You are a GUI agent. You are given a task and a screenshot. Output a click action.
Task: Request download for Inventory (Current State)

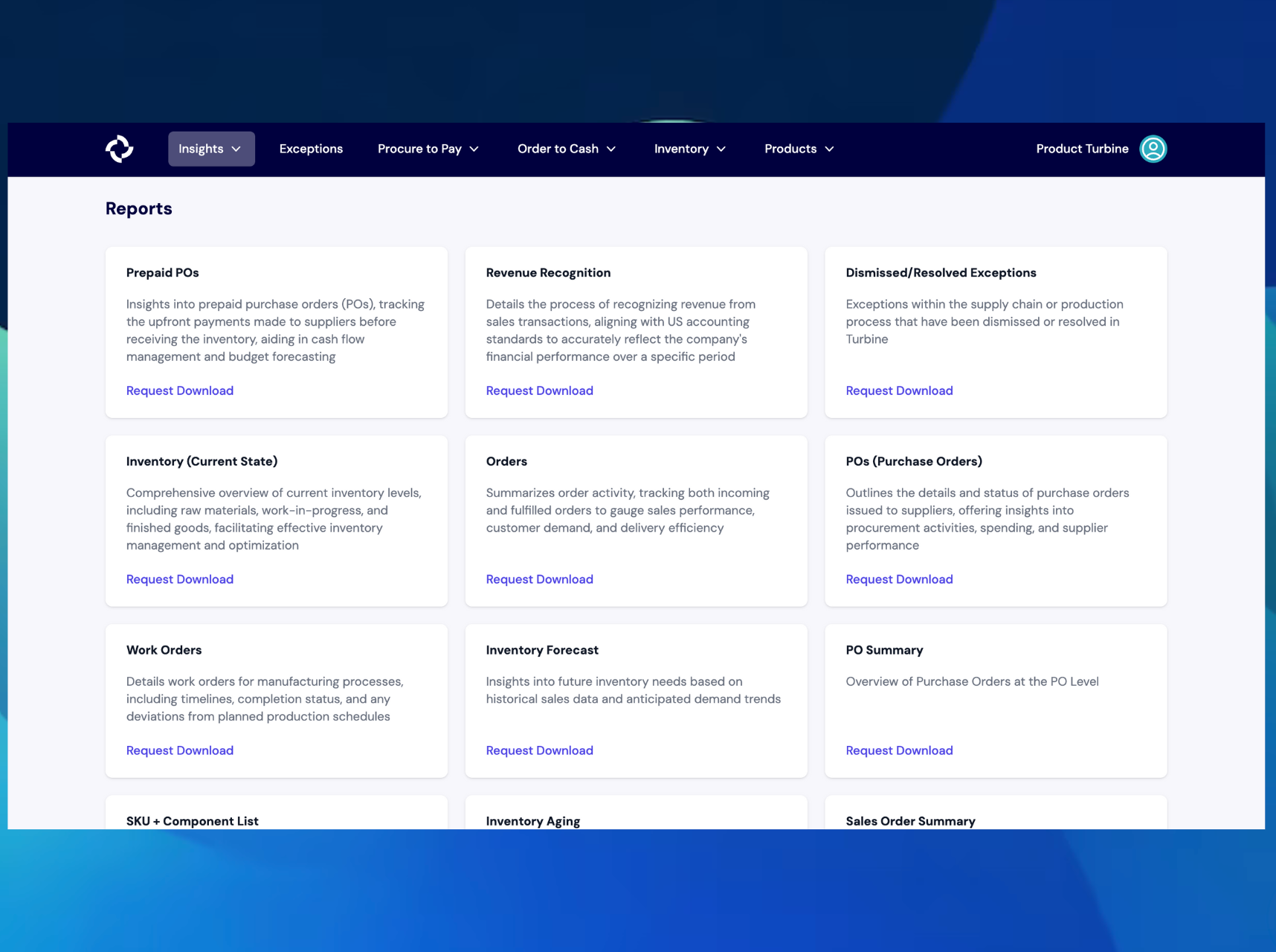pos(180,579)
